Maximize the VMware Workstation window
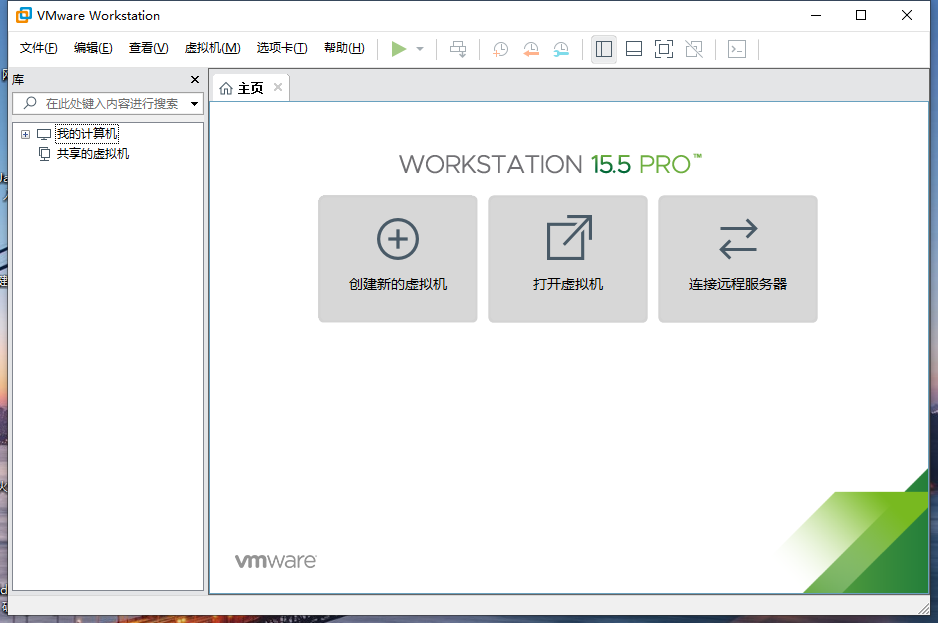Screen dimensions: 938x623 [861, 16]
